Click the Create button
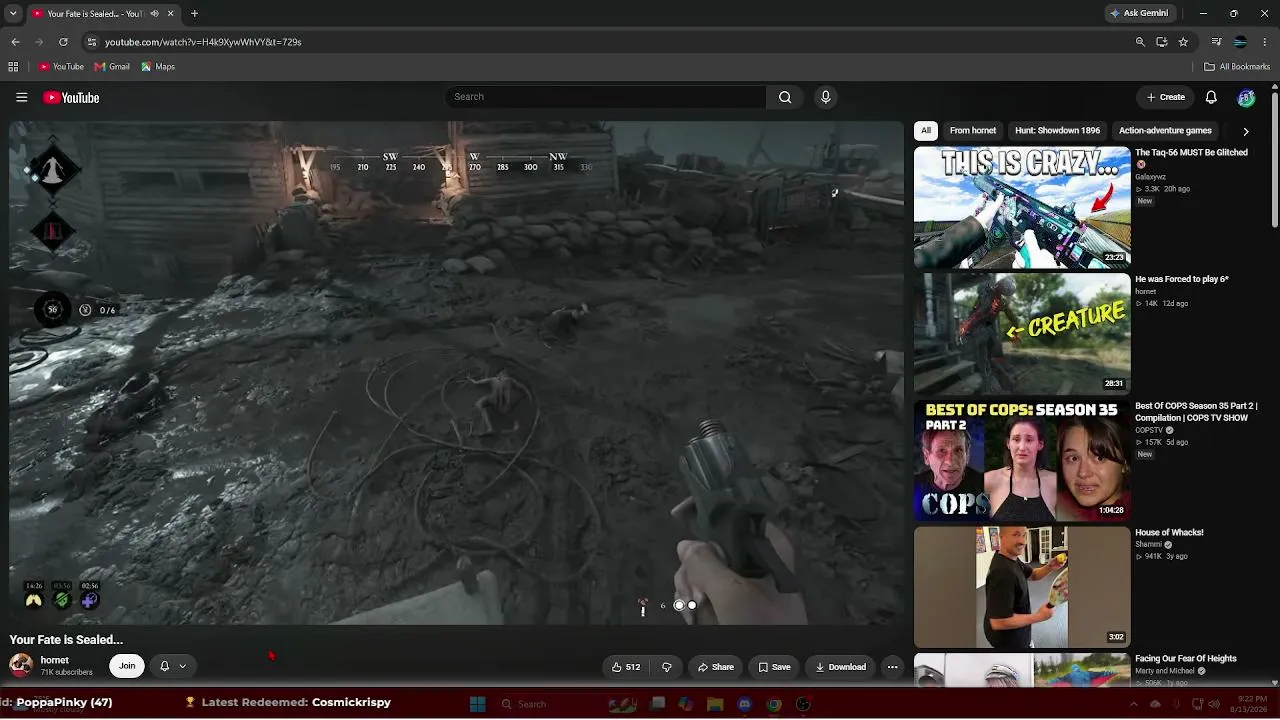1280x720 pixels. click(x=1166, y=97)
